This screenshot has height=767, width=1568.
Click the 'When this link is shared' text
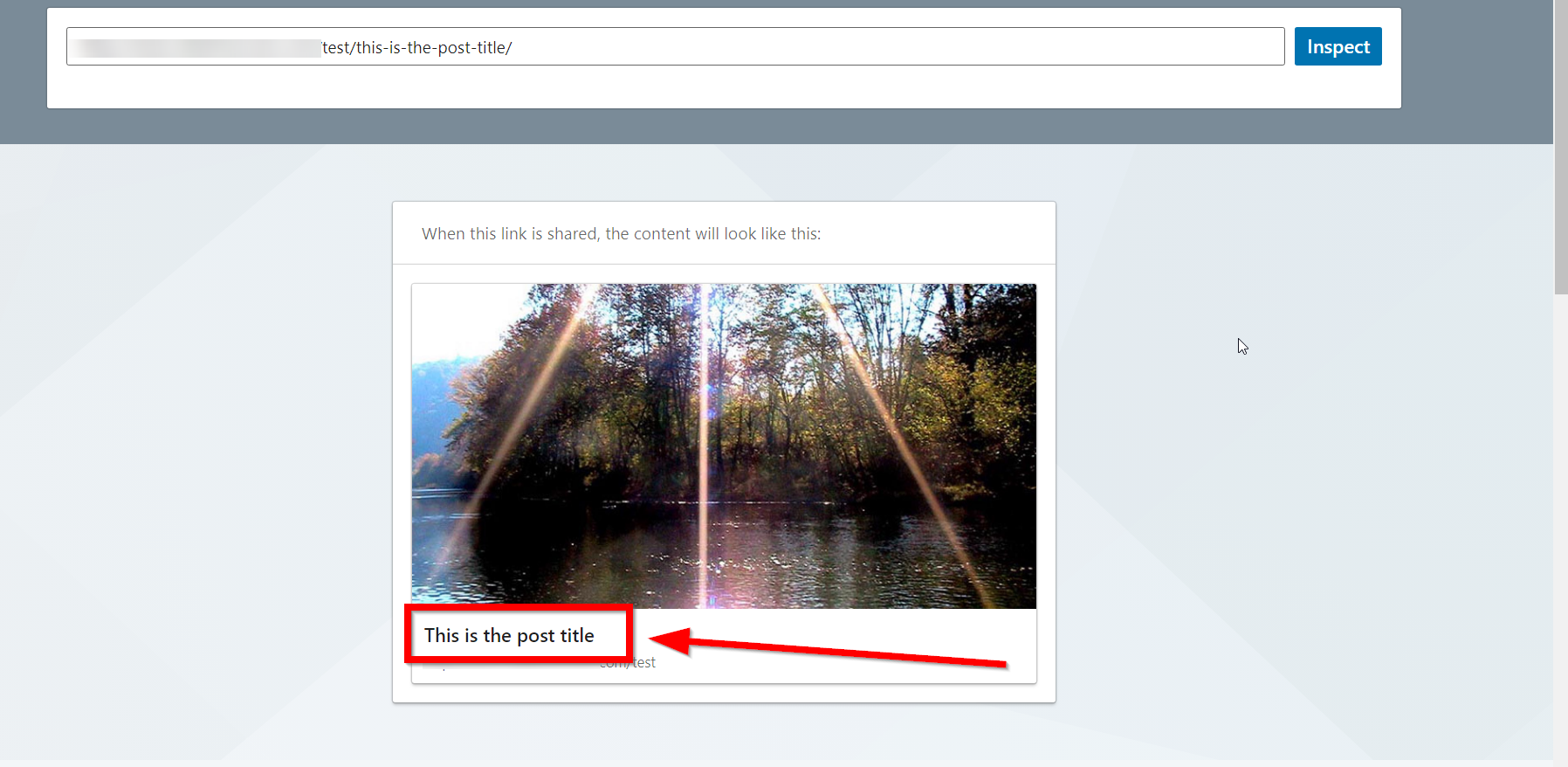(x=621, y=233)
